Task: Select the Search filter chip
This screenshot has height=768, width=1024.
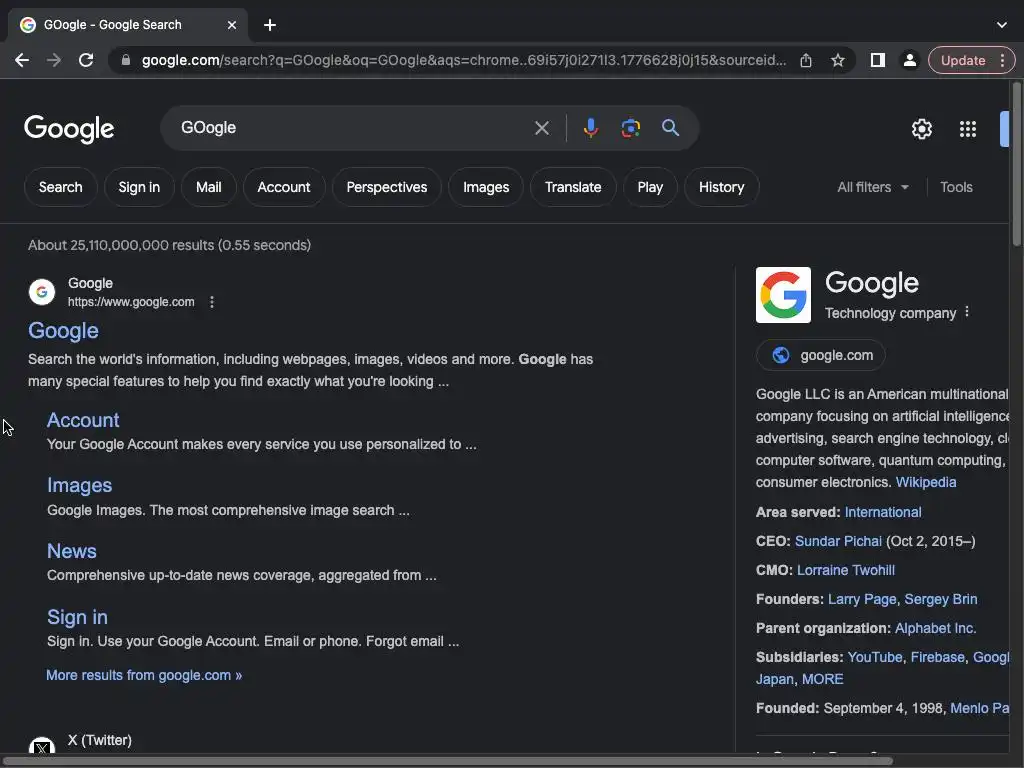Action: [x=60, y=187]
